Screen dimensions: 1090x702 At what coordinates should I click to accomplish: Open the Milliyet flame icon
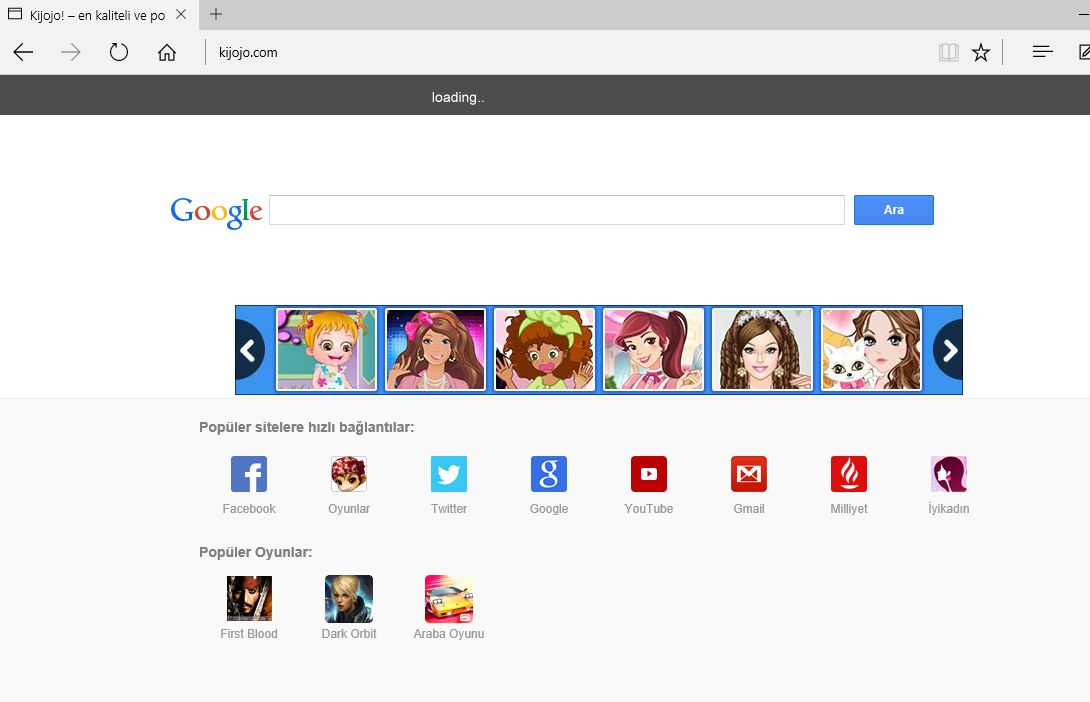[x=849, y=474]
